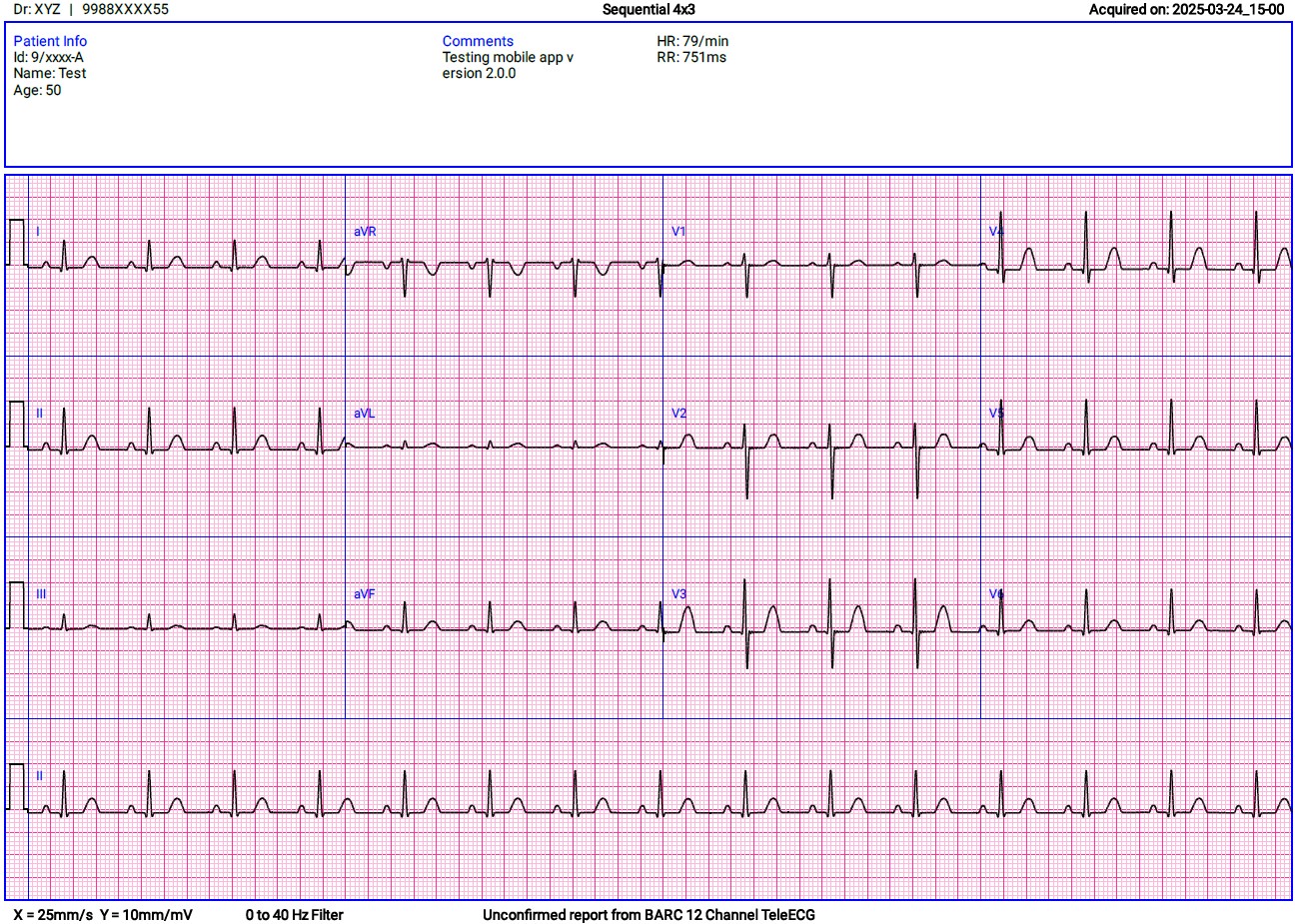
Task: Click the aVF lead label
Action: pos(365,593)
